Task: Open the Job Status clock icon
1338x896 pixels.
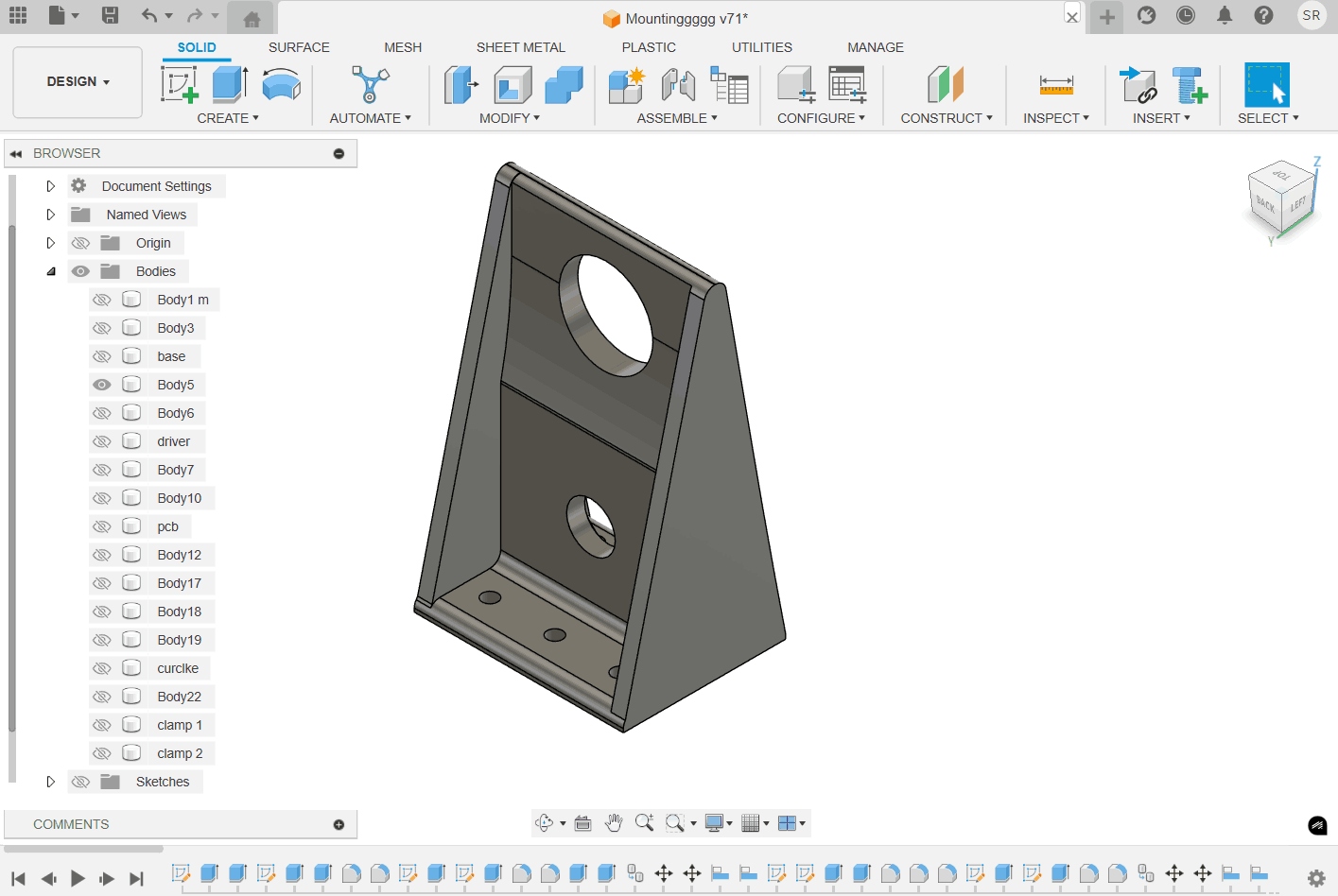Action: click(x=1186, y=15)
